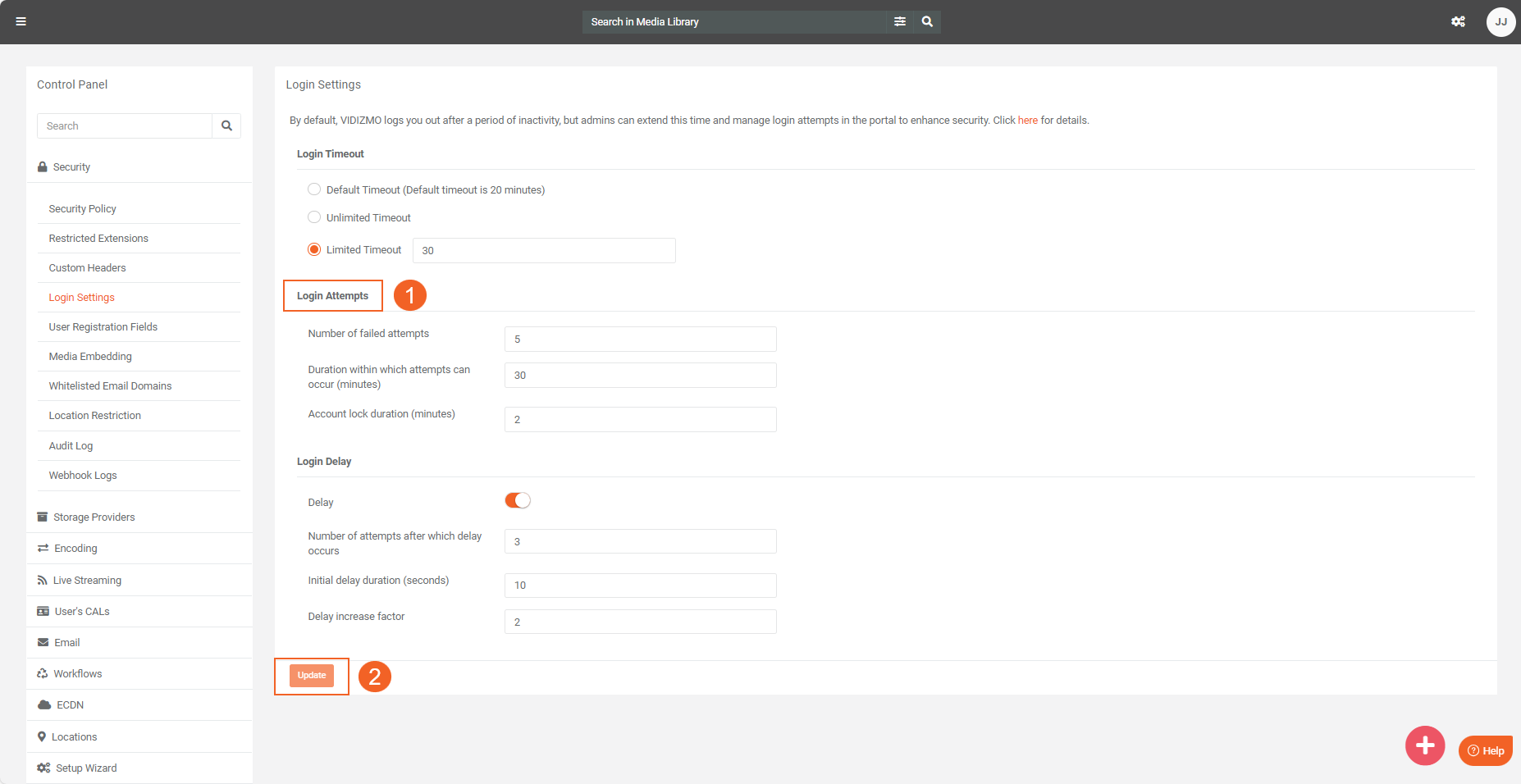
Task: Open the search filter options icon
Action: tap(900, 22)
